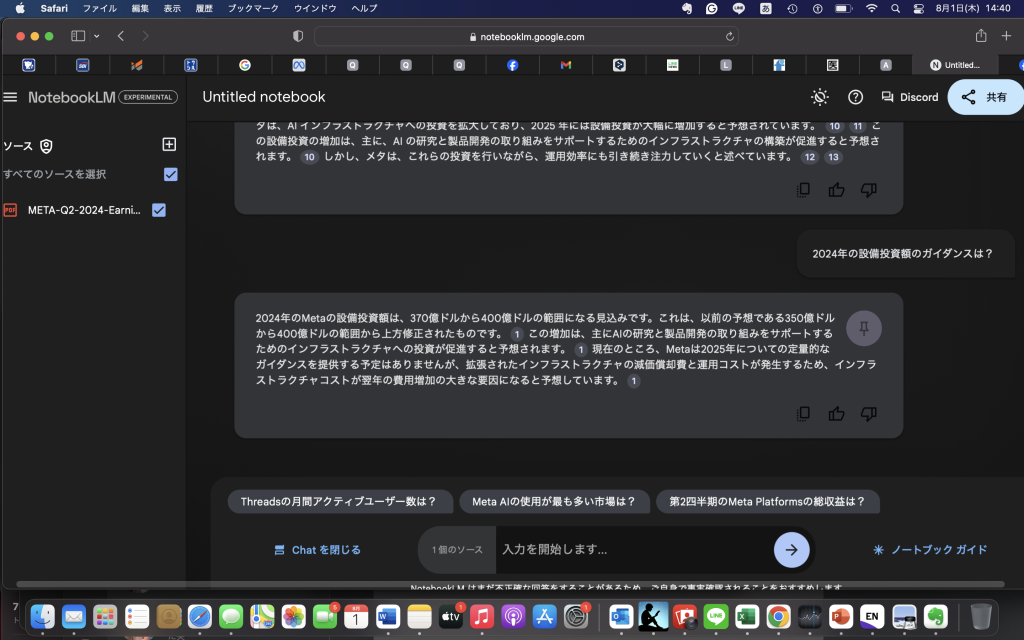The height and width of the screenshot is (640, 1024).
Task: Send the chat message with the arrow icon
Action: (x=791, y=549)
